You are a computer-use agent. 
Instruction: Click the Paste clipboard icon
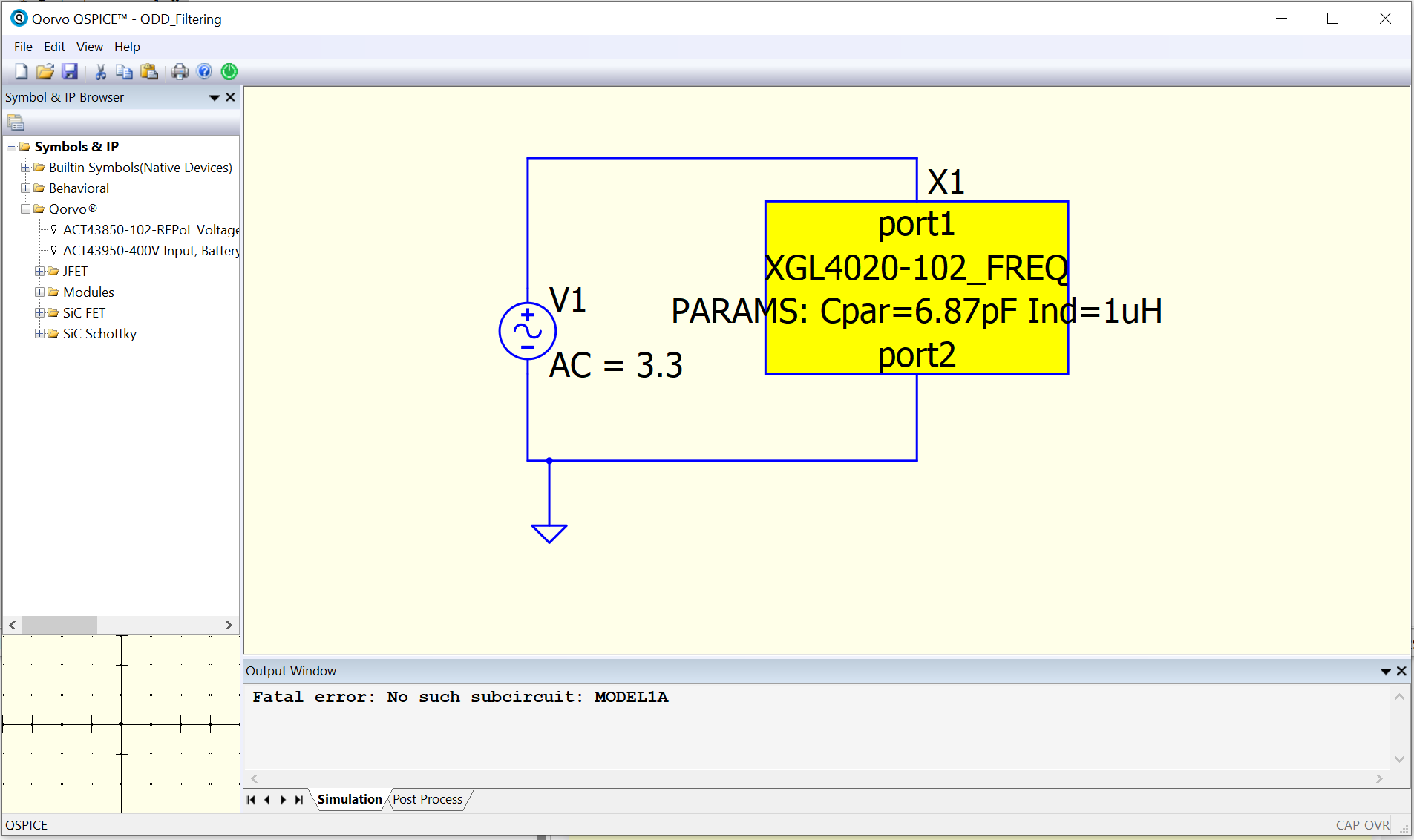149,71
